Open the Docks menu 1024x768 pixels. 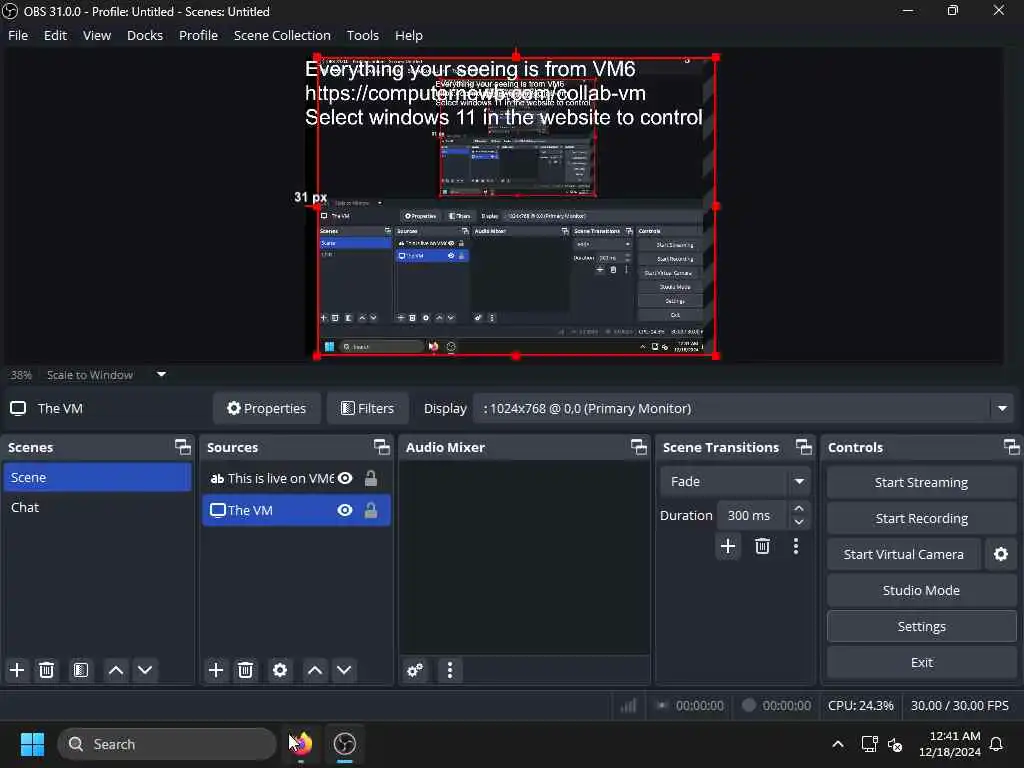coord(145,35)
